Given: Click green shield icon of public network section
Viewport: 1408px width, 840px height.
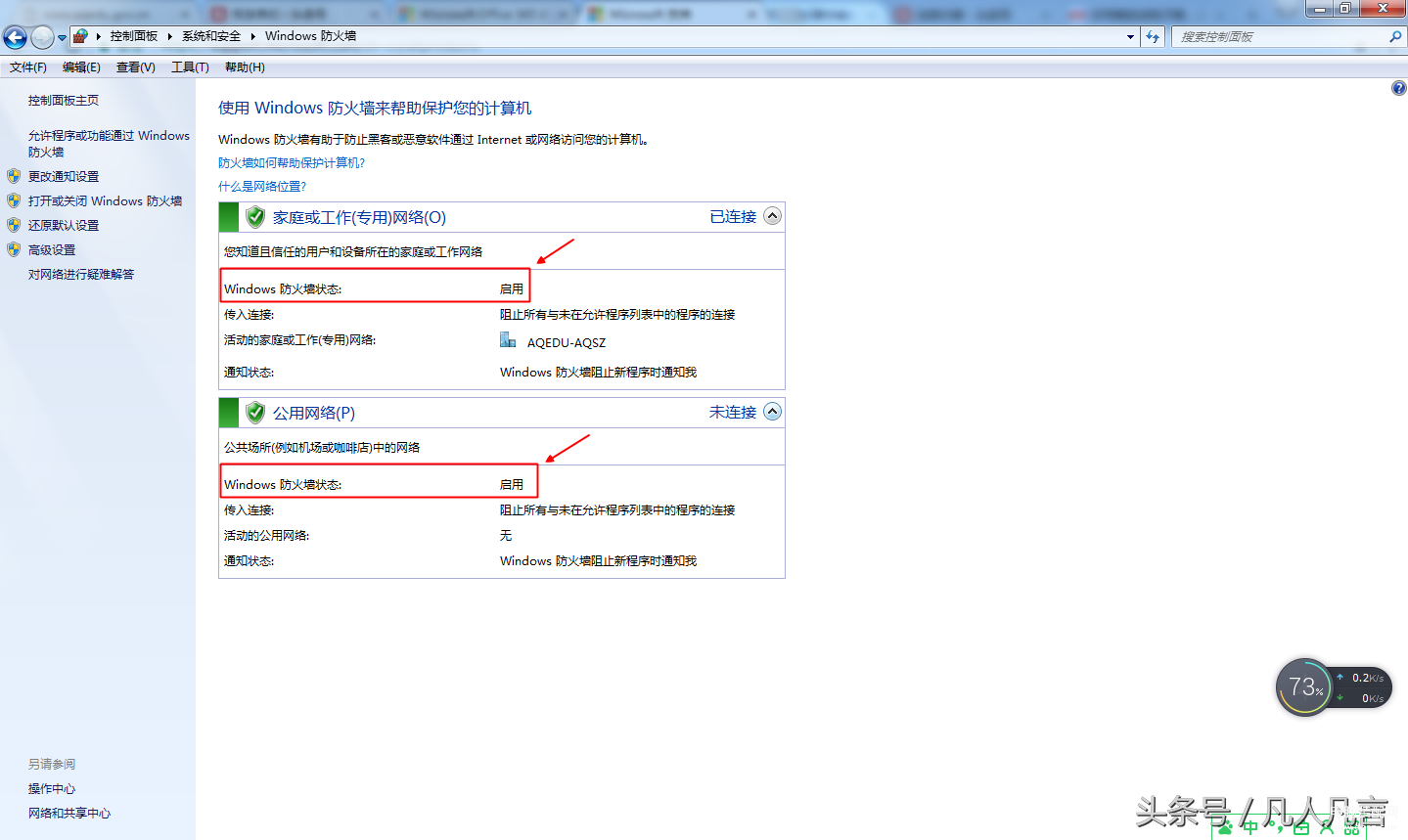Looking at the screenshot, I should [255, 413].
